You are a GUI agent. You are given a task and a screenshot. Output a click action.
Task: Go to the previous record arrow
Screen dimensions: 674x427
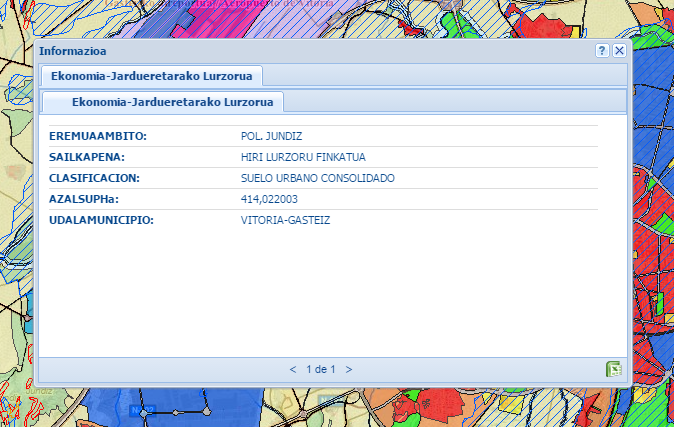[293, 369]
